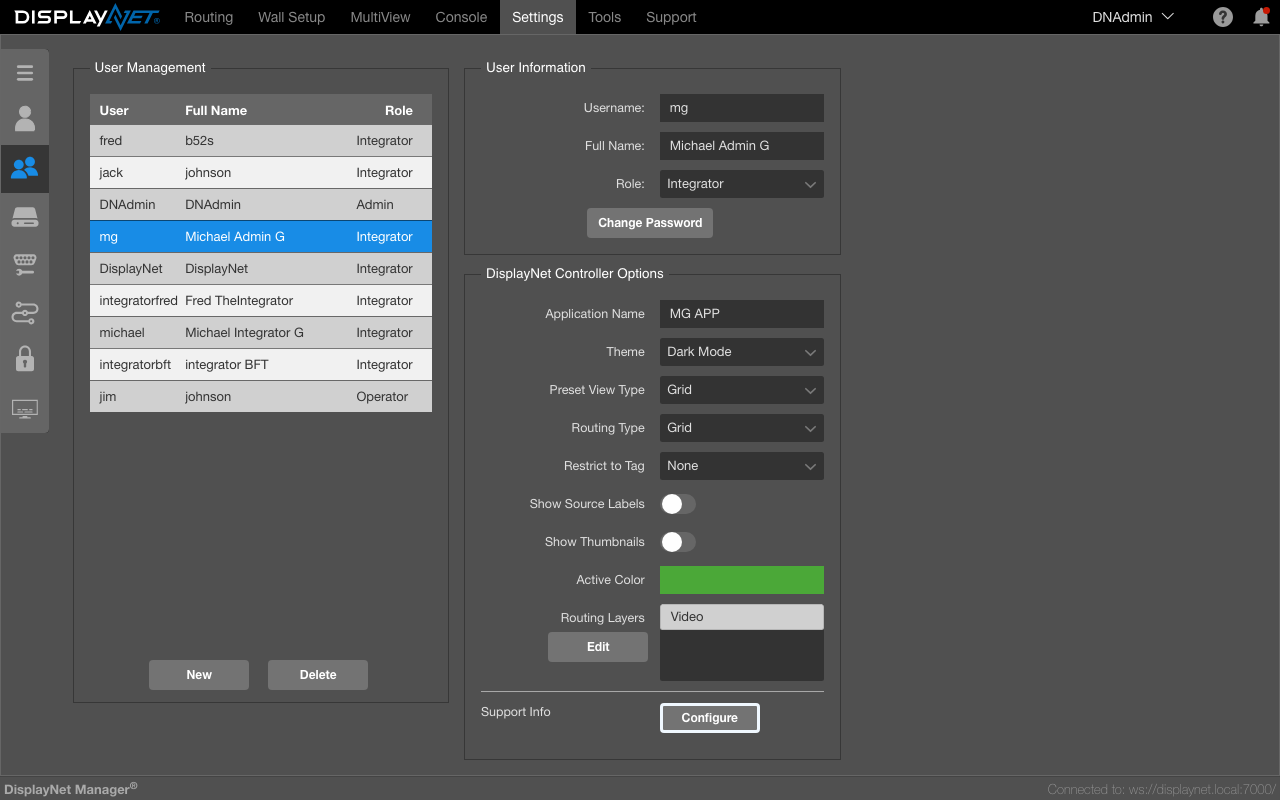Open the Theme dropdown showing Dark Mode

click(742, 352)
